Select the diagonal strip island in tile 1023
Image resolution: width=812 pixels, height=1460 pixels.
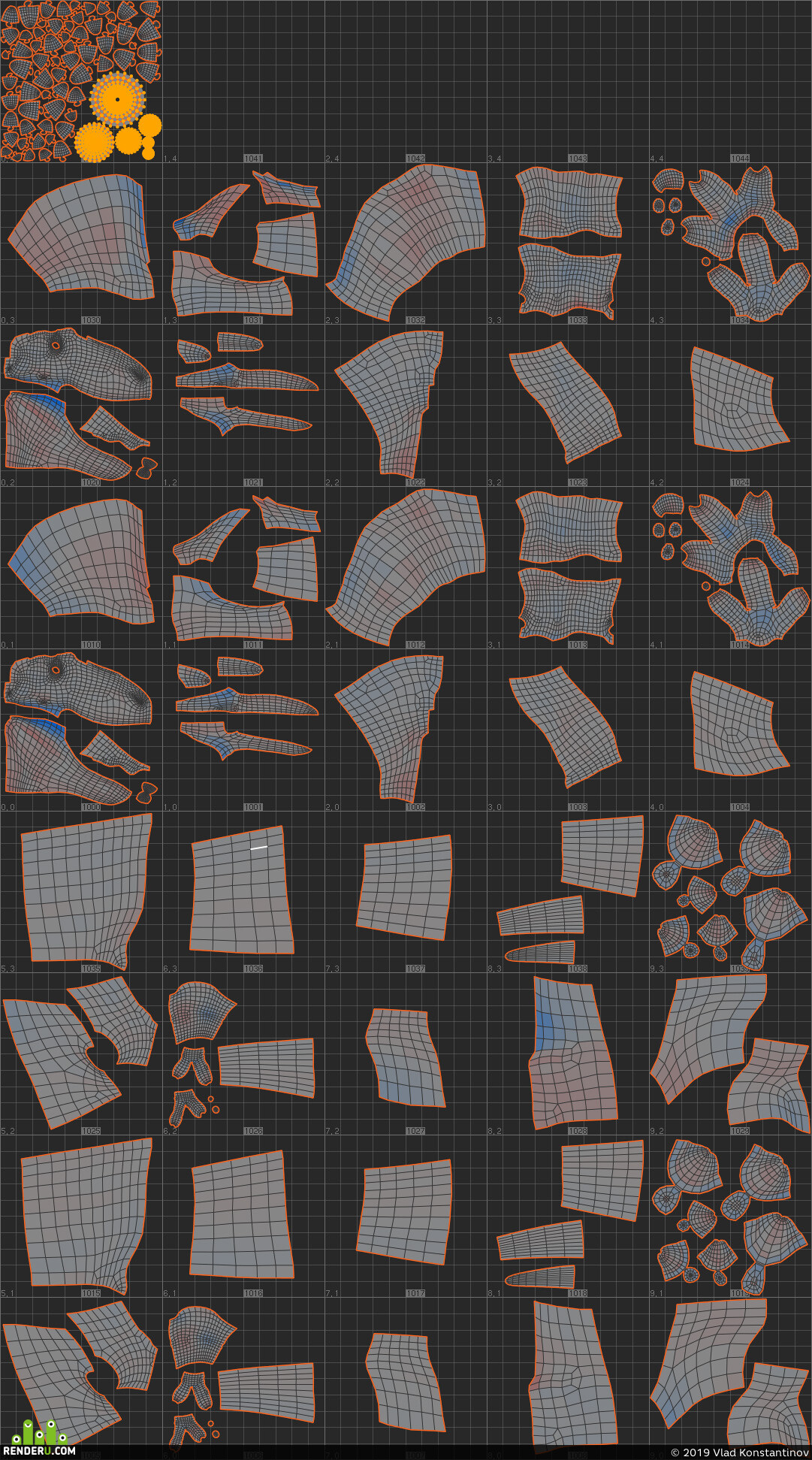[x=566, y=402]
